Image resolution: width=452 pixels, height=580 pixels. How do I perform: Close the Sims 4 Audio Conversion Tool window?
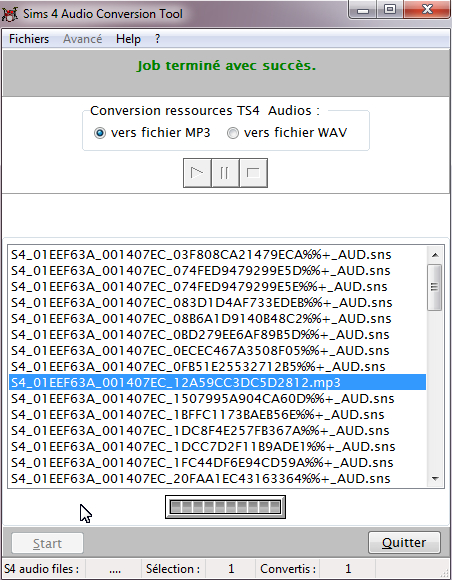click(x=427, y=10)
